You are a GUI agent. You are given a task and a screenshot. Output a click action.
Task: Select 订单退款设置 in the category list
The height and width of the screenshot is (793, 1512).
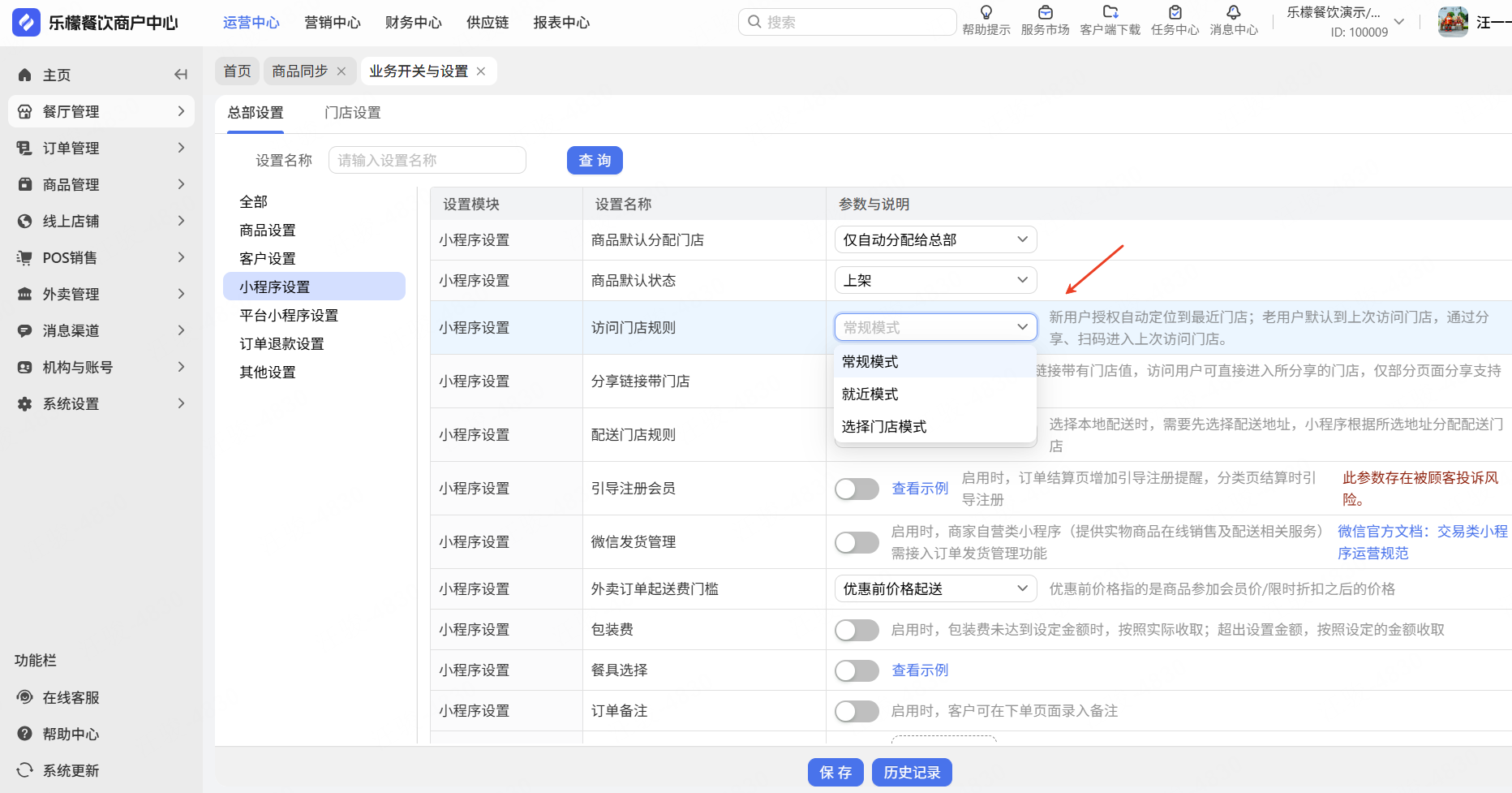pos(281,344)
